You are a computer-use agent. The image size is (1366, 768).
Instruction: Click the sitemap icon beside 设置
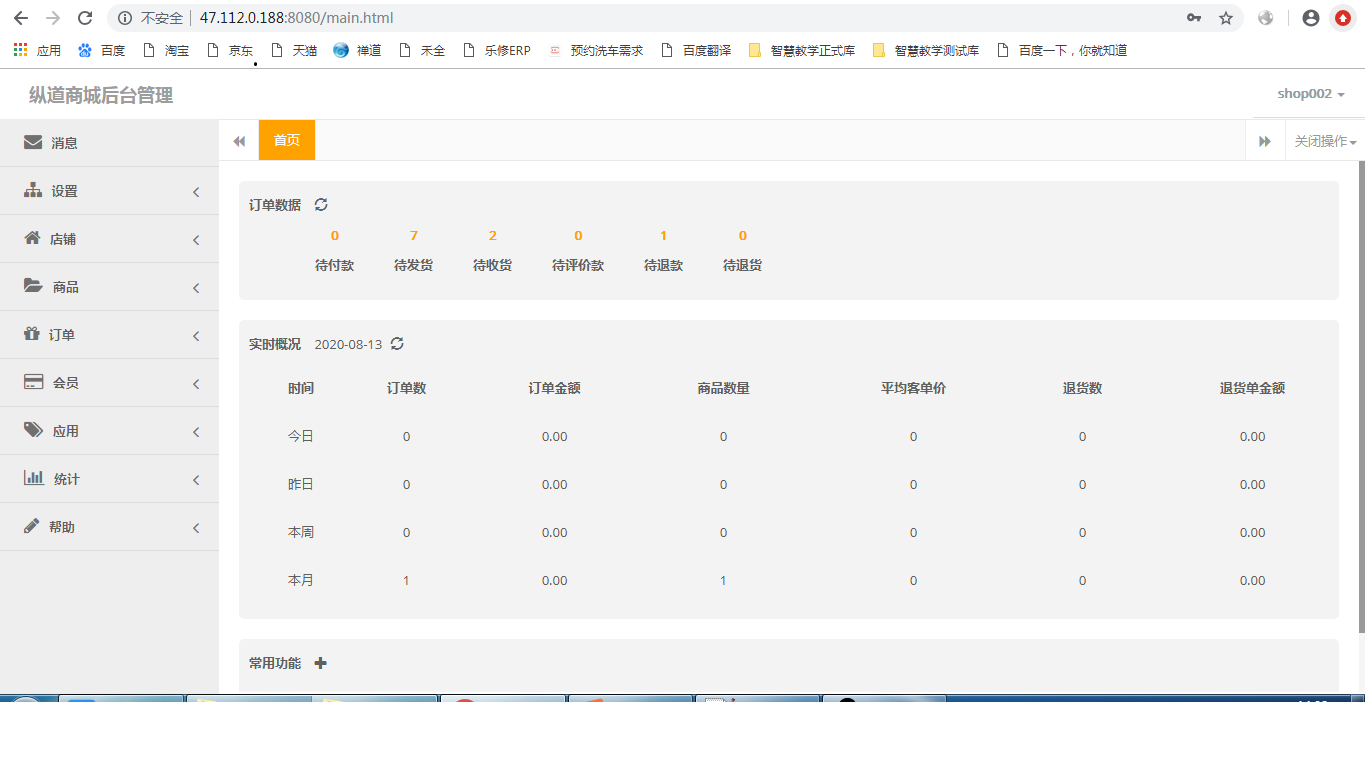33,190
